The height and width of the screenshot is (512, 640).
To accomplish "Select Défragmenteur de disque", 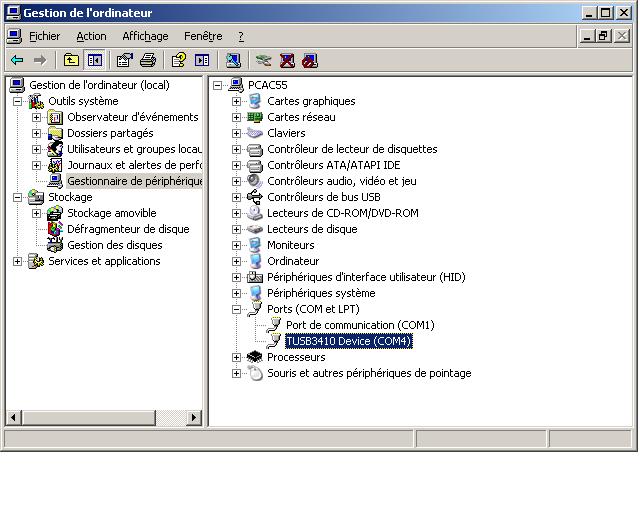I will click(128, 229).
